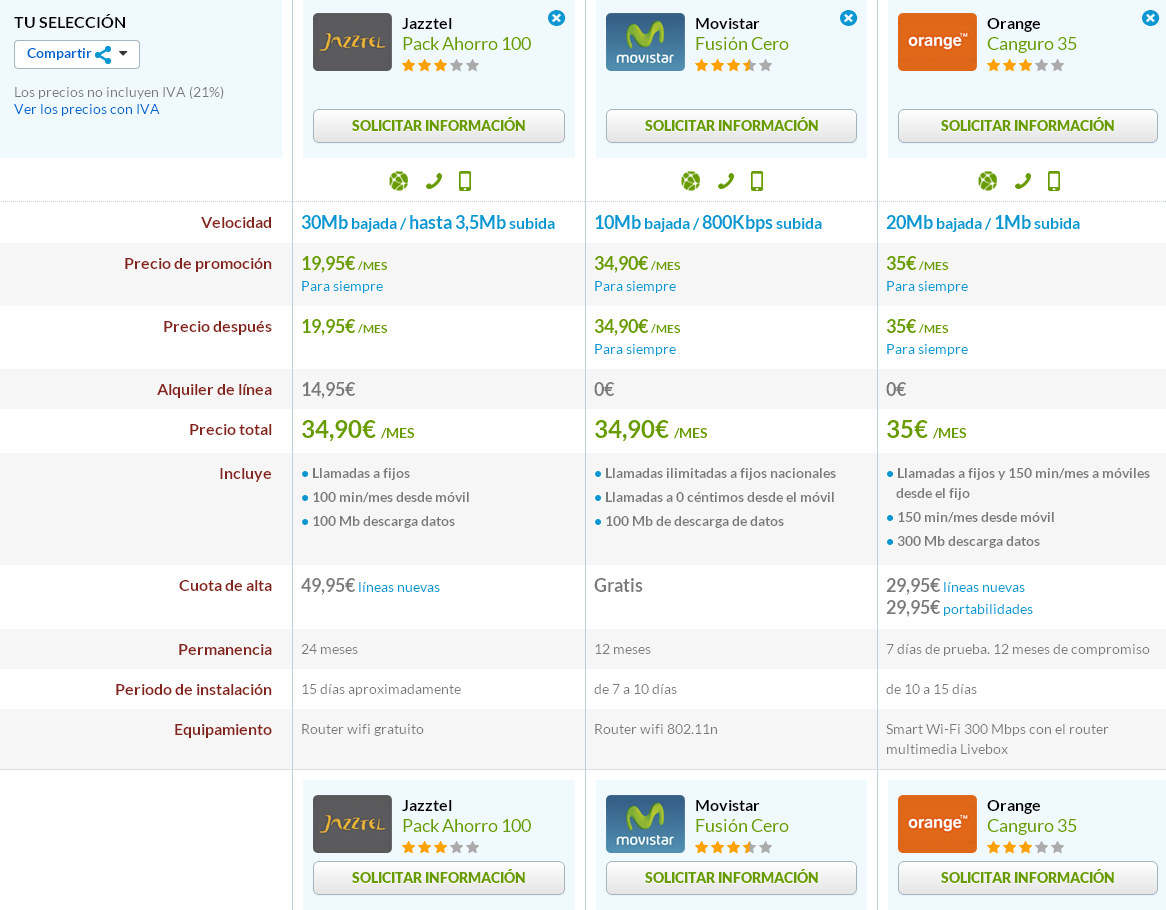Click the 24 meses permanence cell
1166x910 pixels.
329,649
